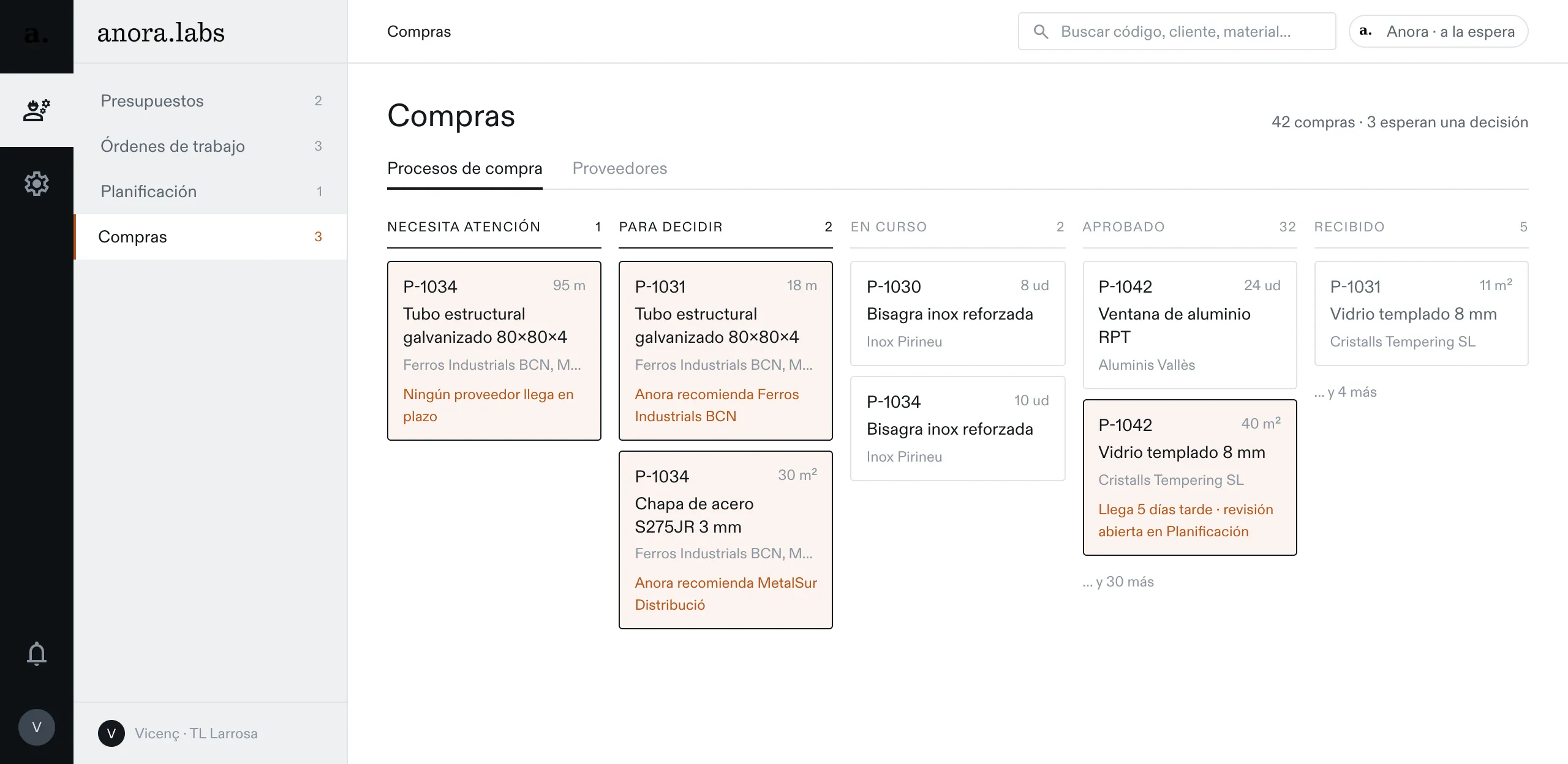This screenshot has height=764, width=1568.
Task: Open Órdenes de trabajo section
Action: click(211, 146)
